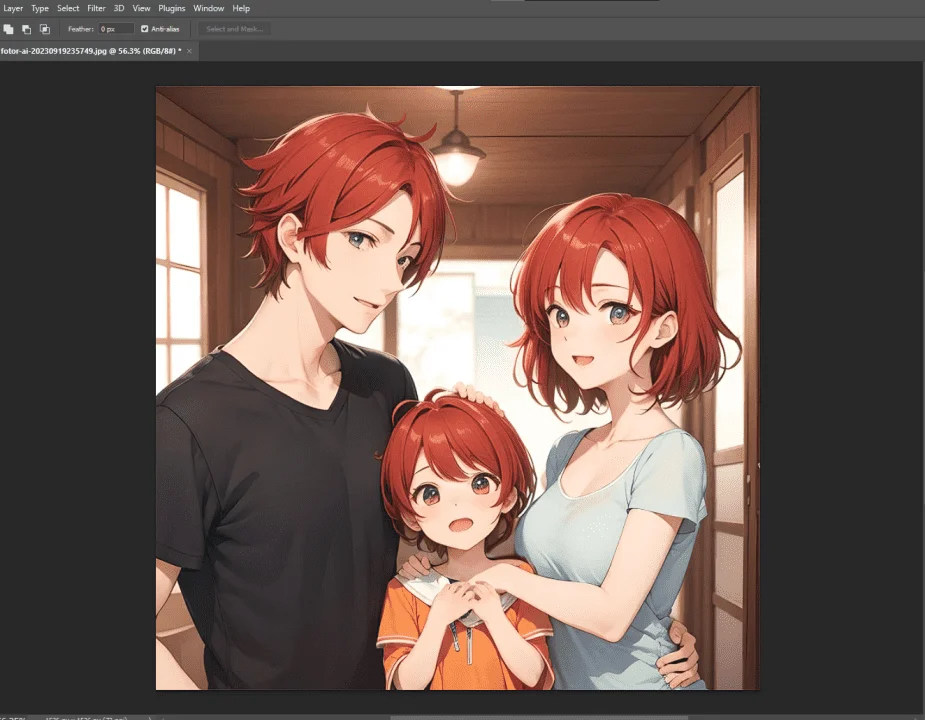Open the Select menu

coord(68,8)
